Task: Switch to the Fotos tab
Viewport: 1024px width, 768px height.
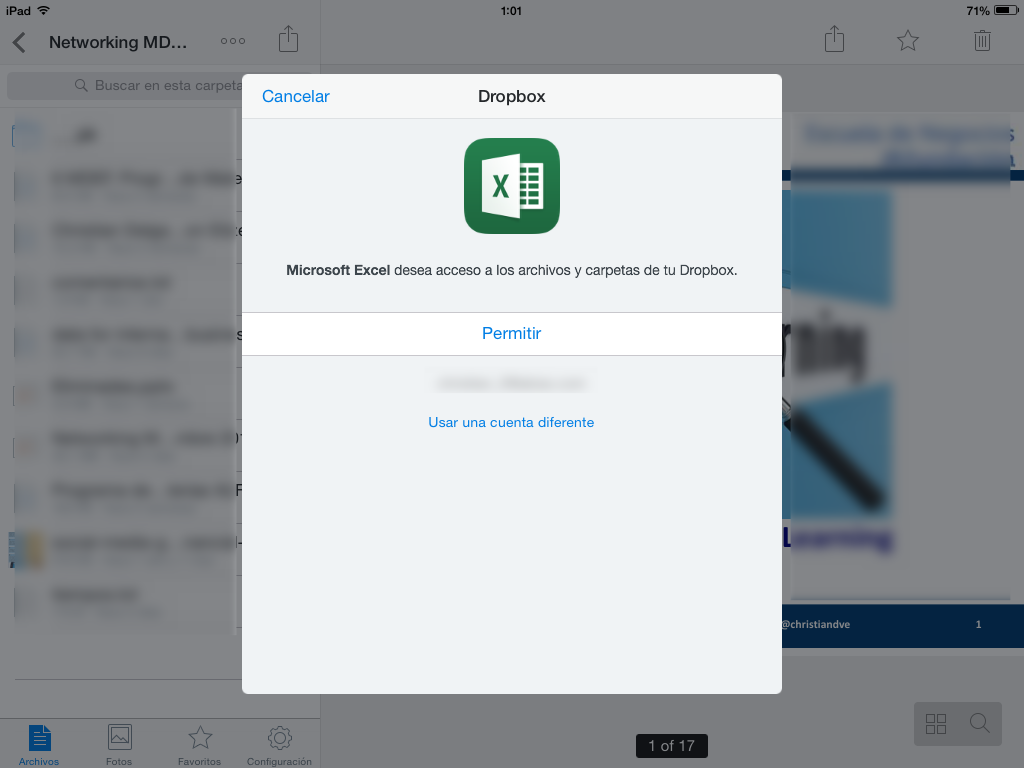Action: pyautogui.click(x=119, y=744)
